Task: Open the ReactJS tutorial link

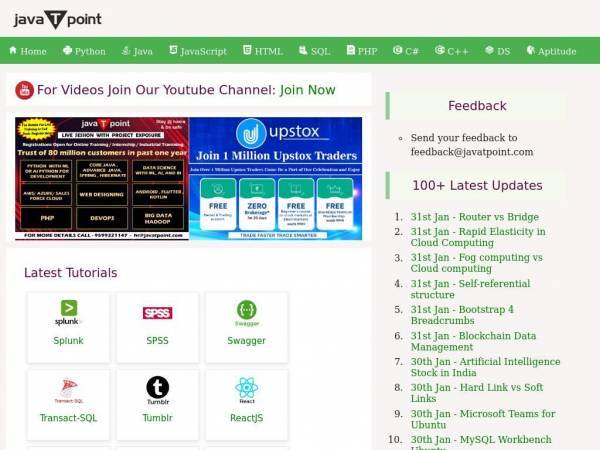Action: (x=247, y=418)
